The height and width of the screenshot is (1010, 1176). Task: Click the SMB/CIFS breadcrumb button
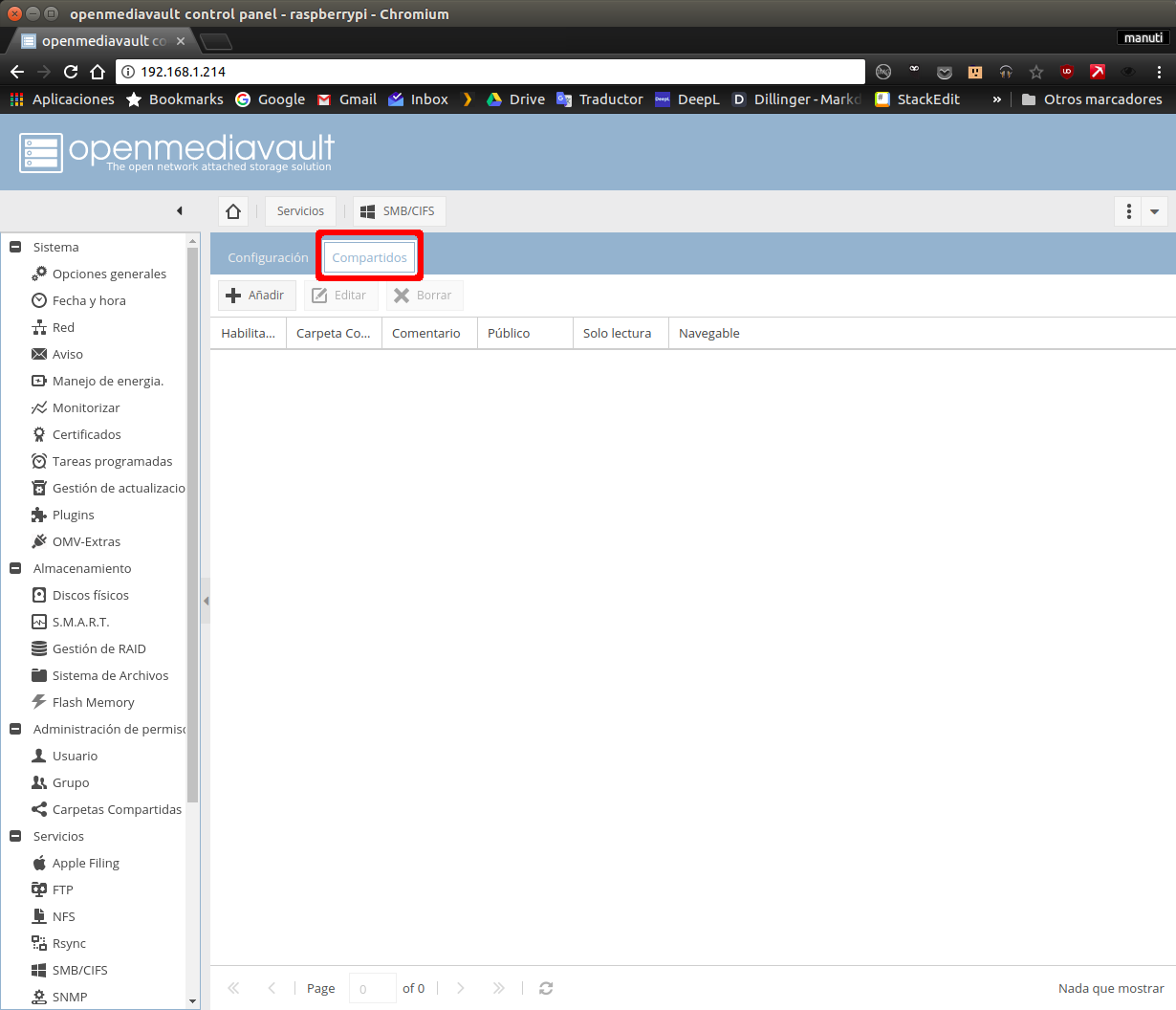coord(398,211)
